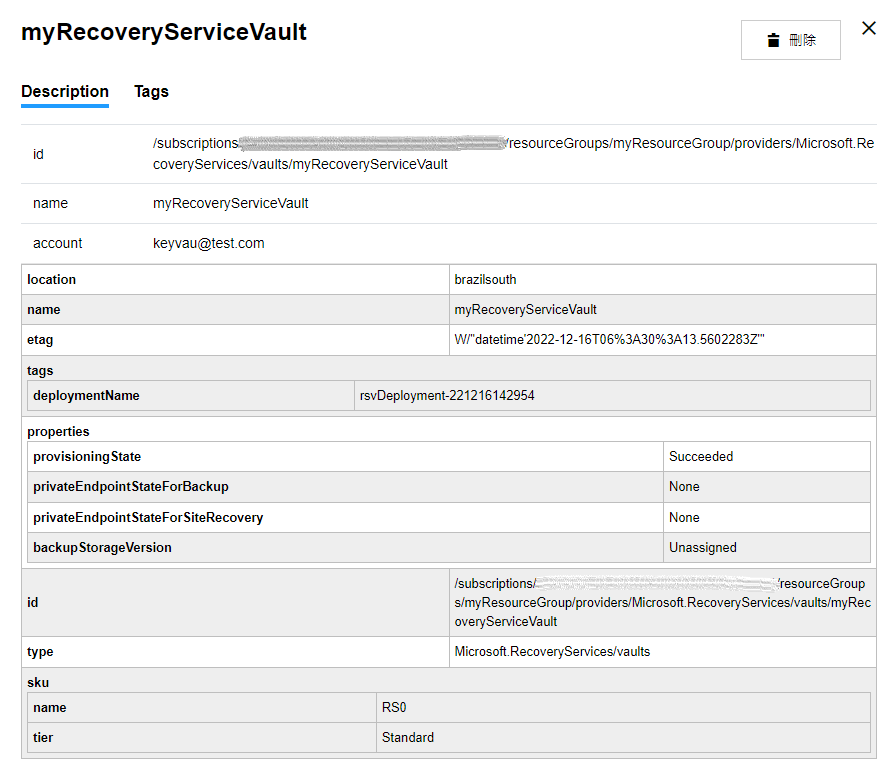Select the backupStorageVersion label
This screenshot has height=775, width=895.
coord(102,548)
